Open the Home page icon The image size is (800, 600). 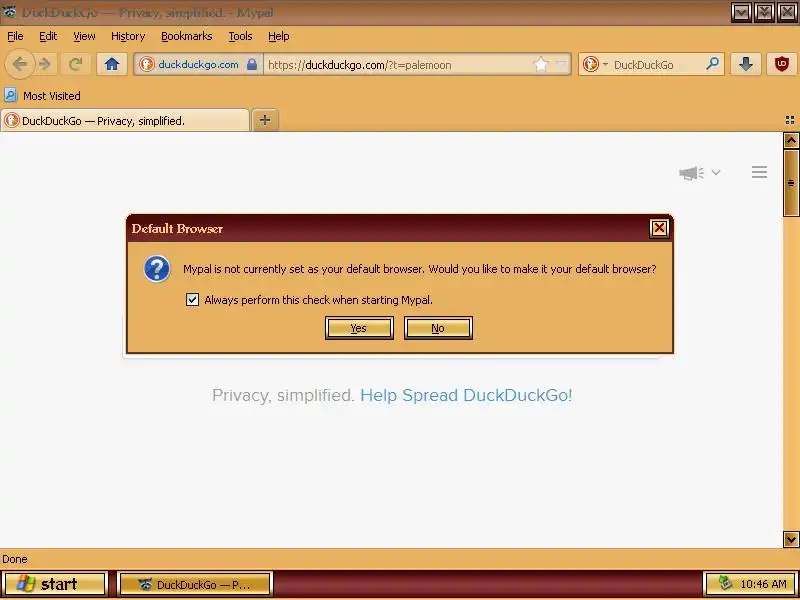(x=112, y=64)
